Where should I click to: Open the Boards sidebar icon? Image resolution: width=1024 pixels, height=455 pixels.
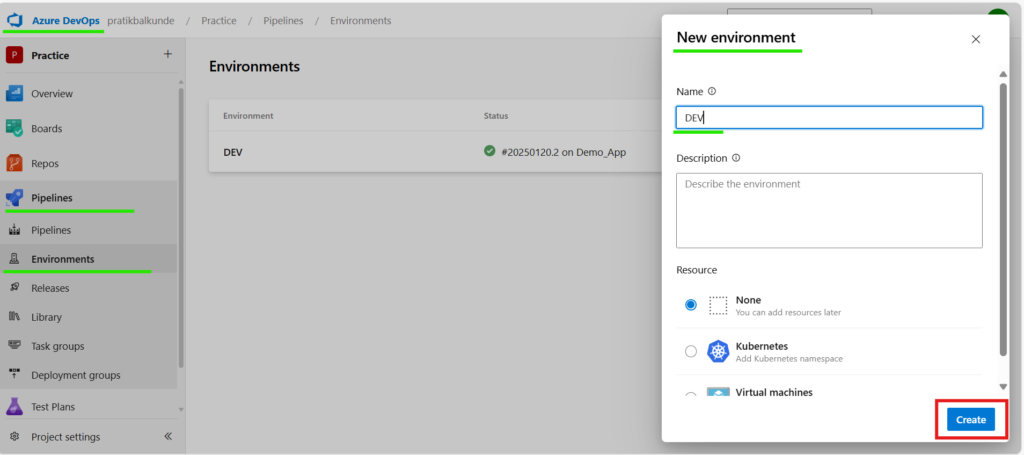14,129
